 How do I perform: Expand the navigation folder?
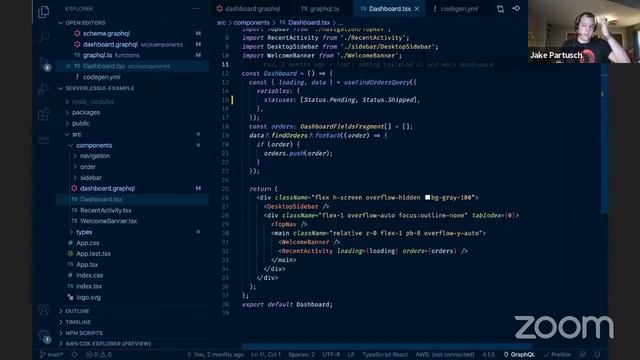(x=94, y=156)
